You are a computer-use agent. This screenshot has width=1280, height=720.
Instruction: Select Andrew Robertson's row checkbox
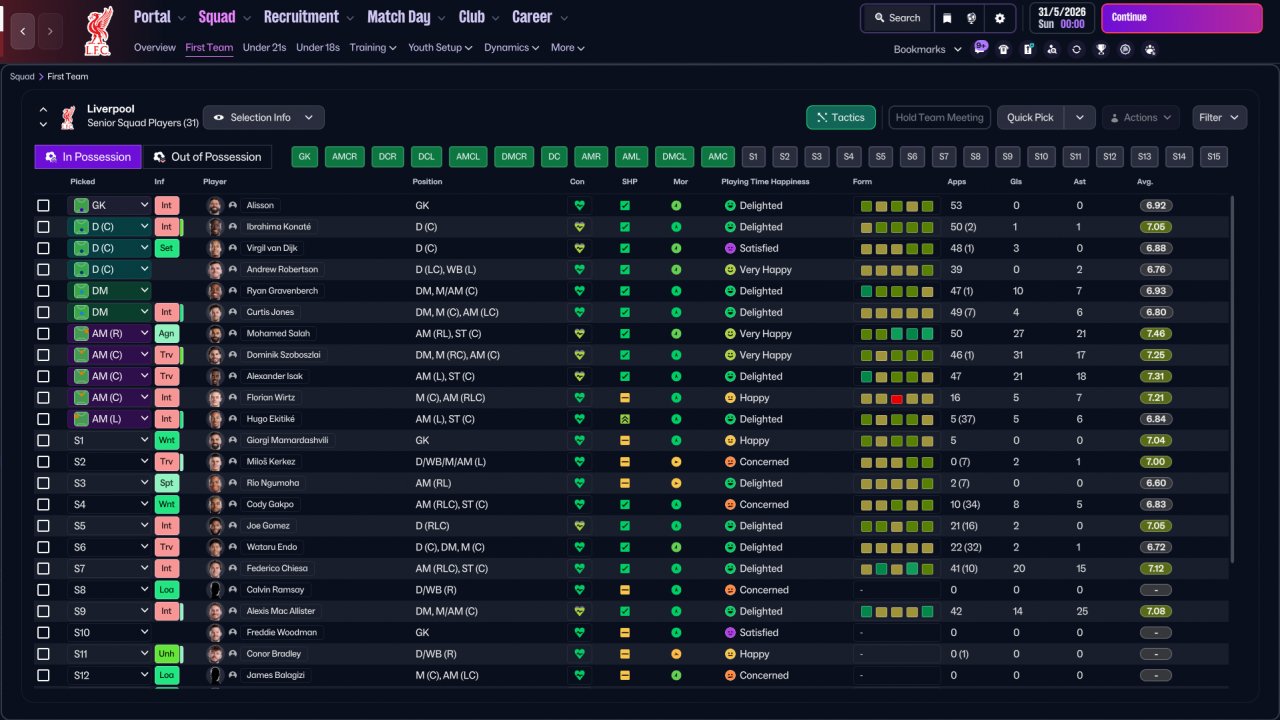[x=43, y=269]
